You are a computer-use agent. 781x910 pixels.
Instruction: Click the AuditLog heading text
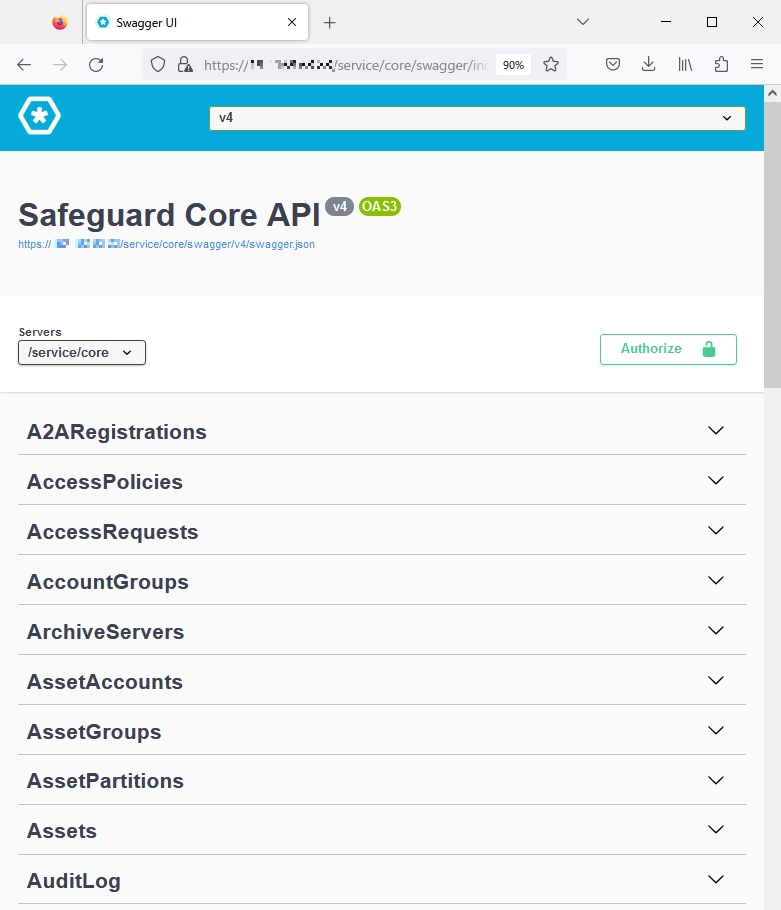pos(74,881)
